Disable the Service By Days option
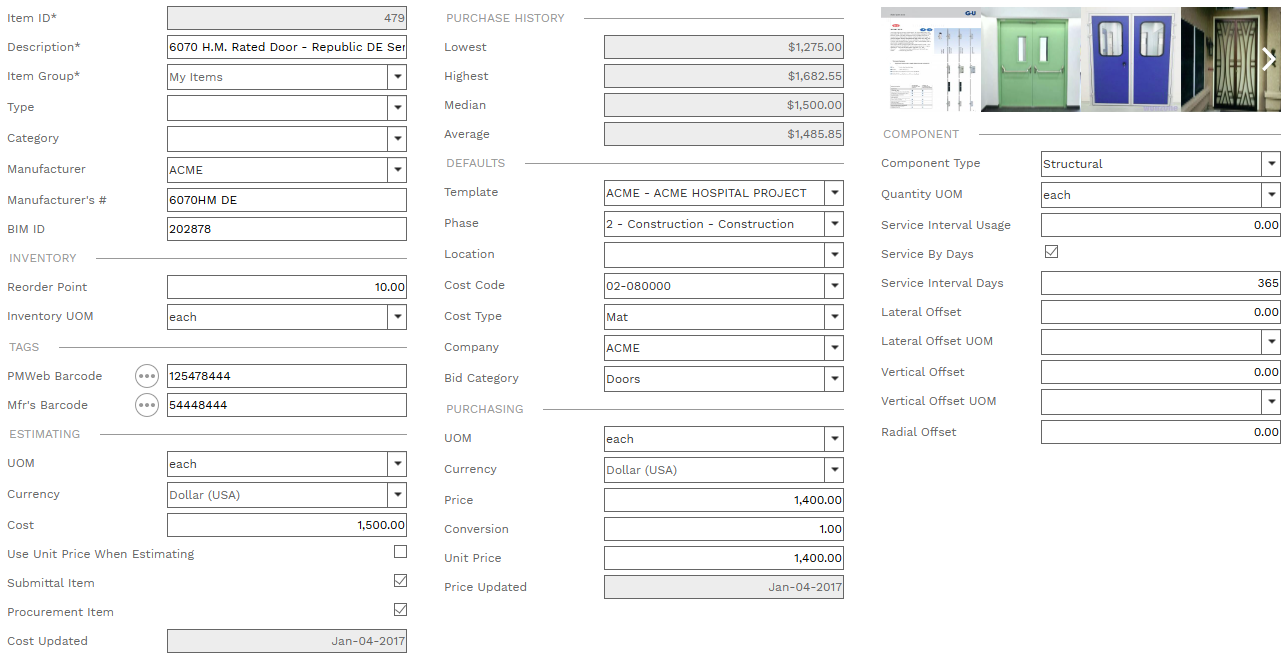1288x658 pixels. click(x=1051, y=252)
